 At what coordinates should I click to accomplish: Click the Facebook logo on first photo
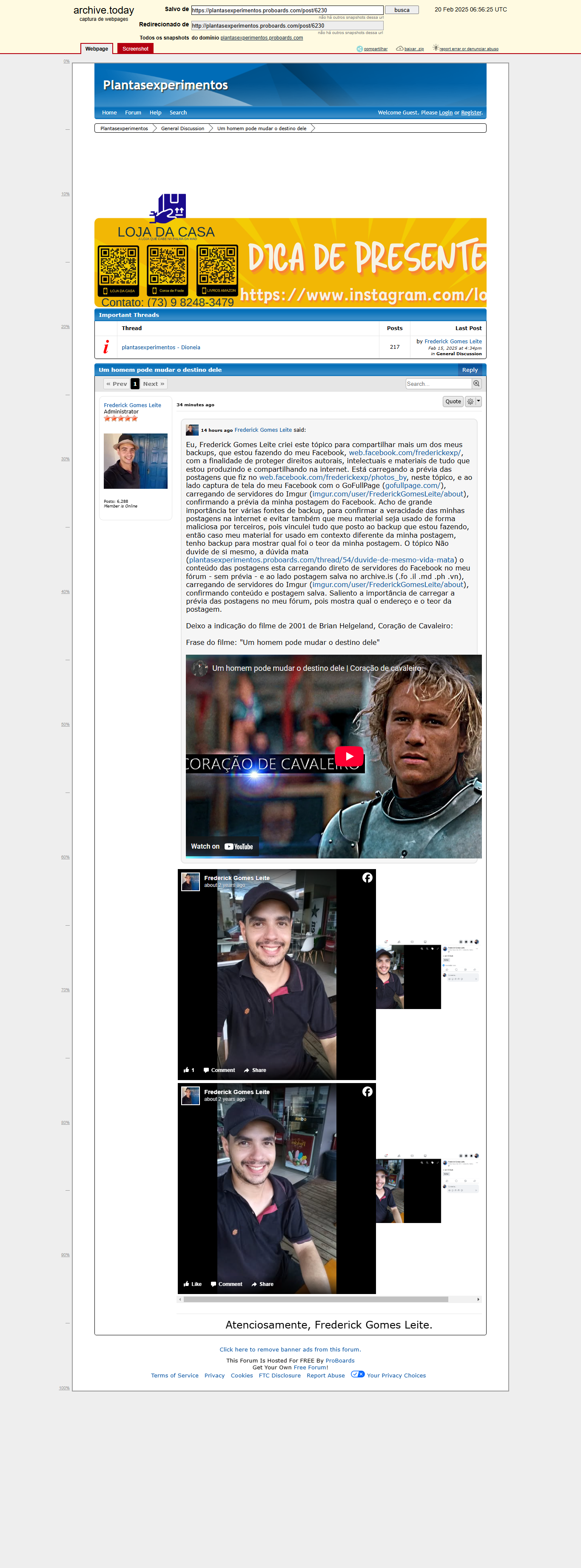click(x=367, y=877)
